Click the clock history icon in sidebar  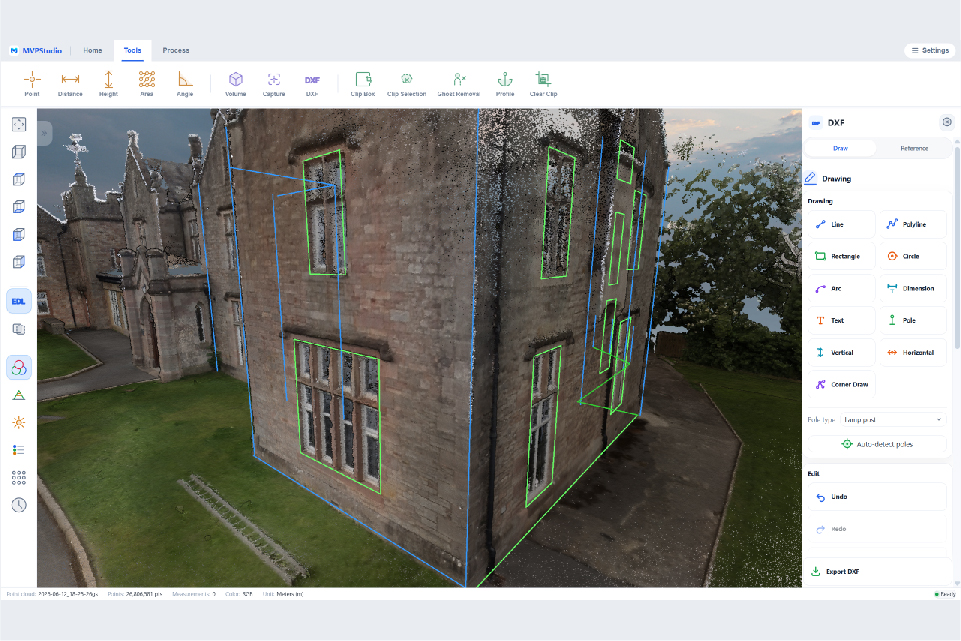coord(19,505)
